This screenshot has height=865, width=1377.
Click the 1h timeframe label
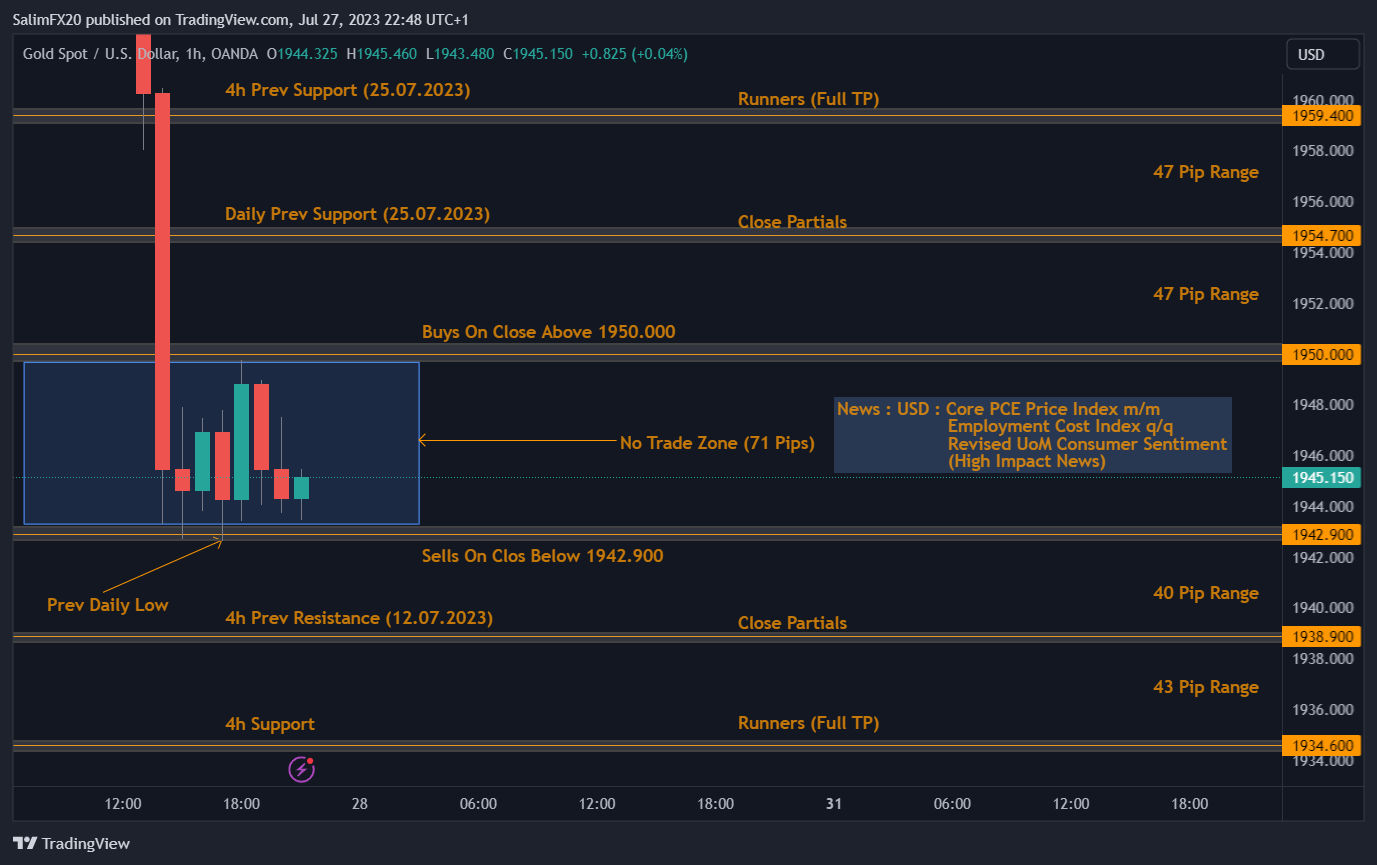tap(197, 53)
